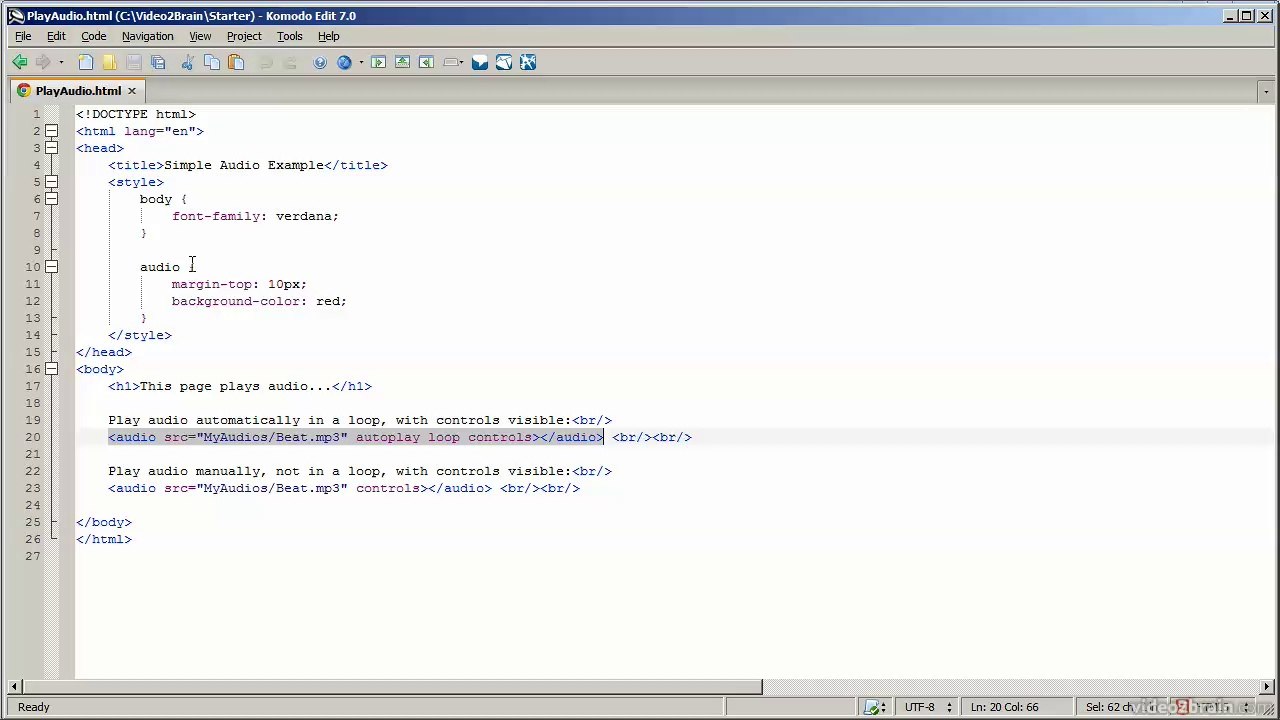The height and width of the screenshot is (720, 1280).
Task: Click the Save All icon
Action: pos(158,63)
